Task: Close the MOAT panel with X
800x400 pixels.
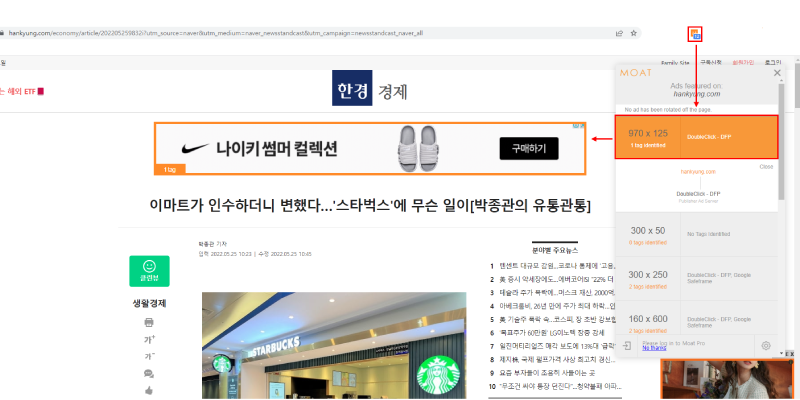Action: point(777,73)
